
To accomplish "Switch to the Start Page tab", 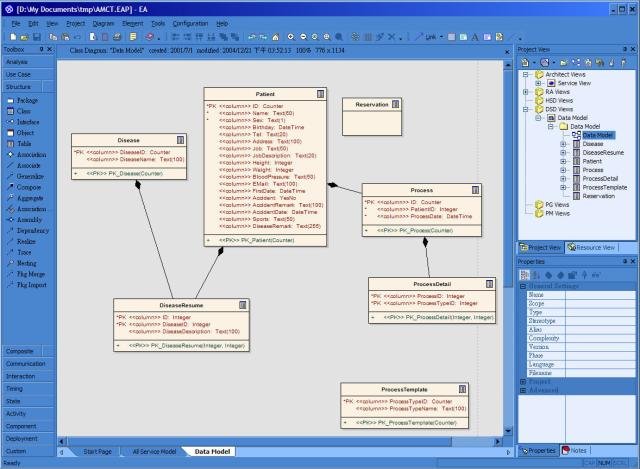I will point(98,451).
